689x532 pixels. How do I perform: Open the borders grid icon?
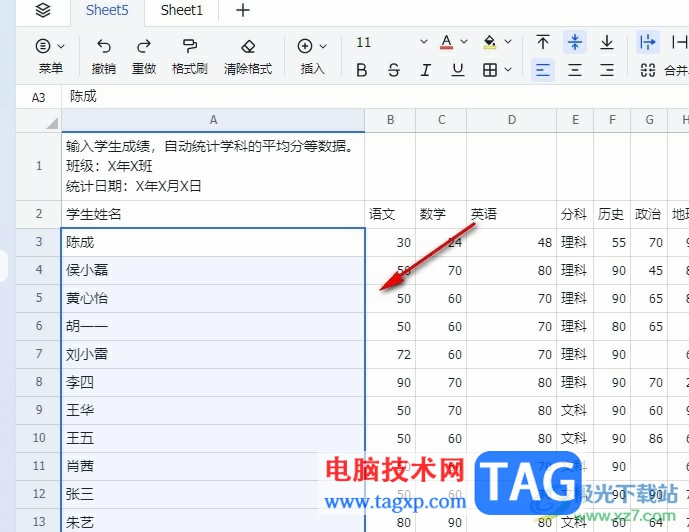coord(490,70)
